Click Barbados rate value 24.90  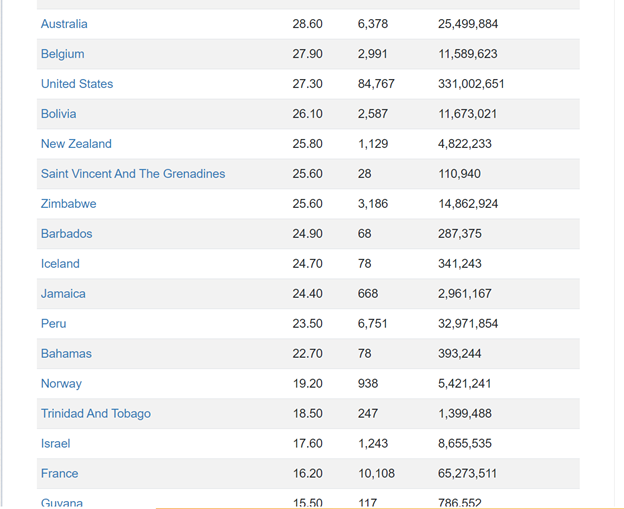coord(308,234)
